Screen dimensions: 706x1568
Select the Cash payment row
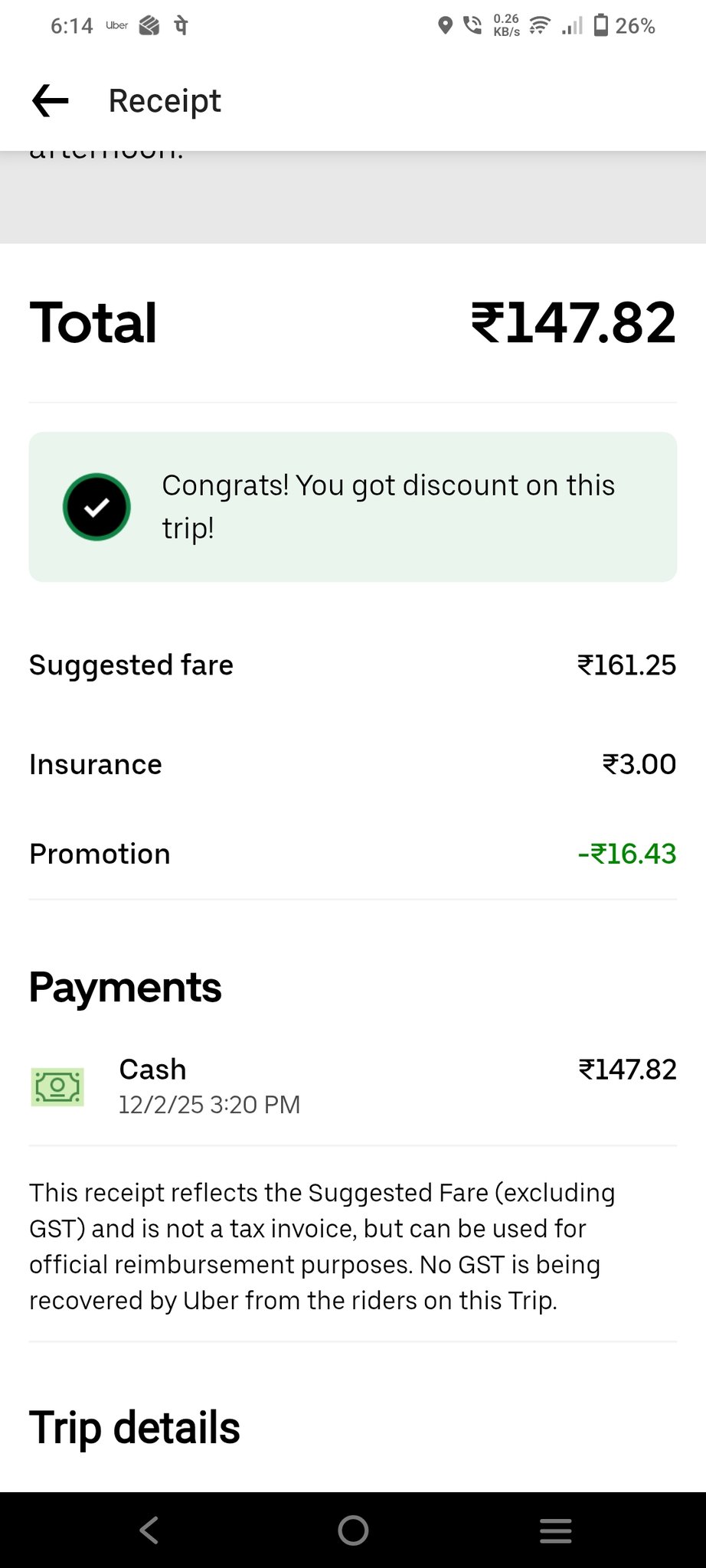click(x=352, y=1086)
